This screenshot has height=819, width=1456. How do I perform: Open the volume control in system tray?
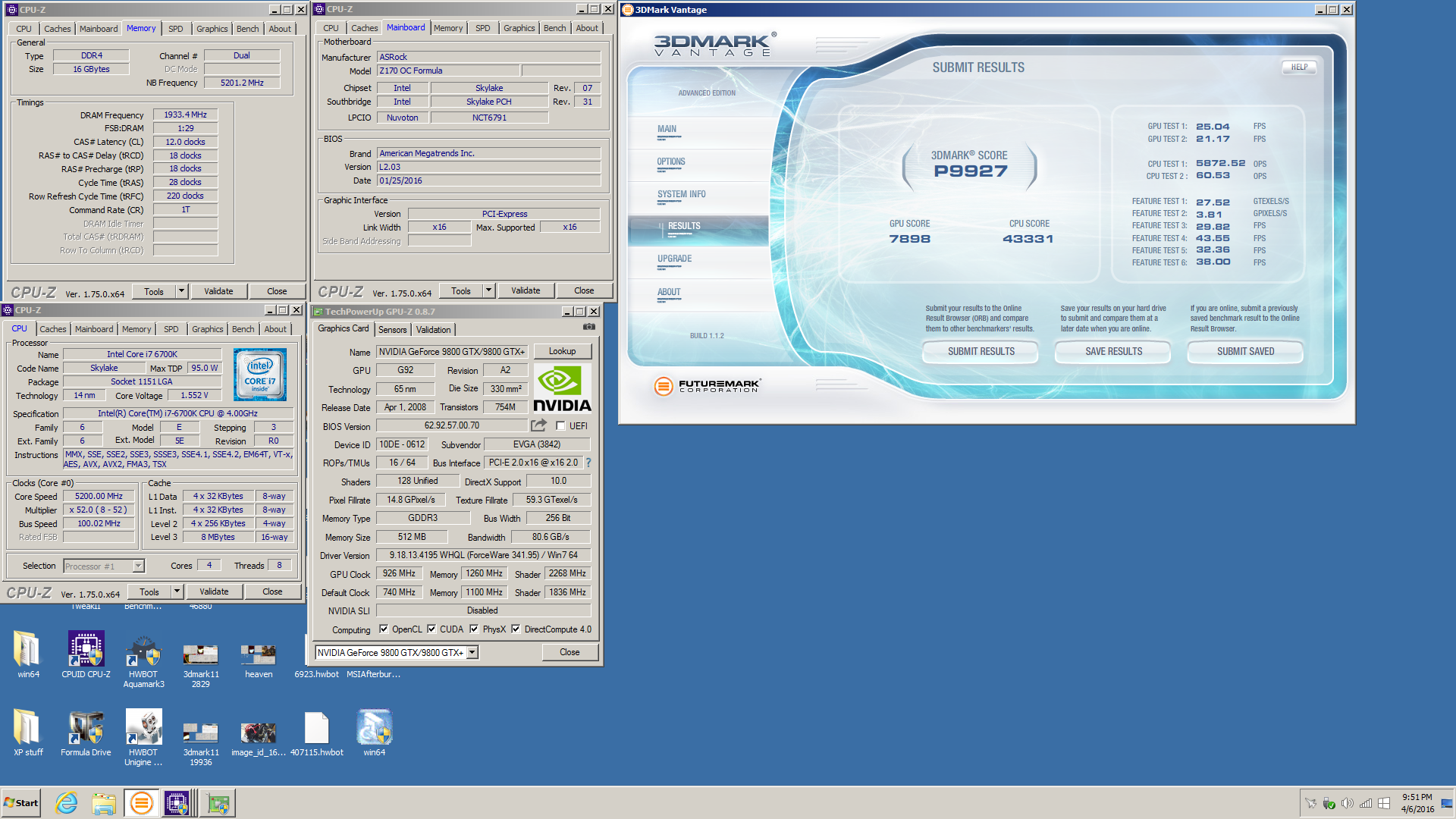(x=1347, y=803)
